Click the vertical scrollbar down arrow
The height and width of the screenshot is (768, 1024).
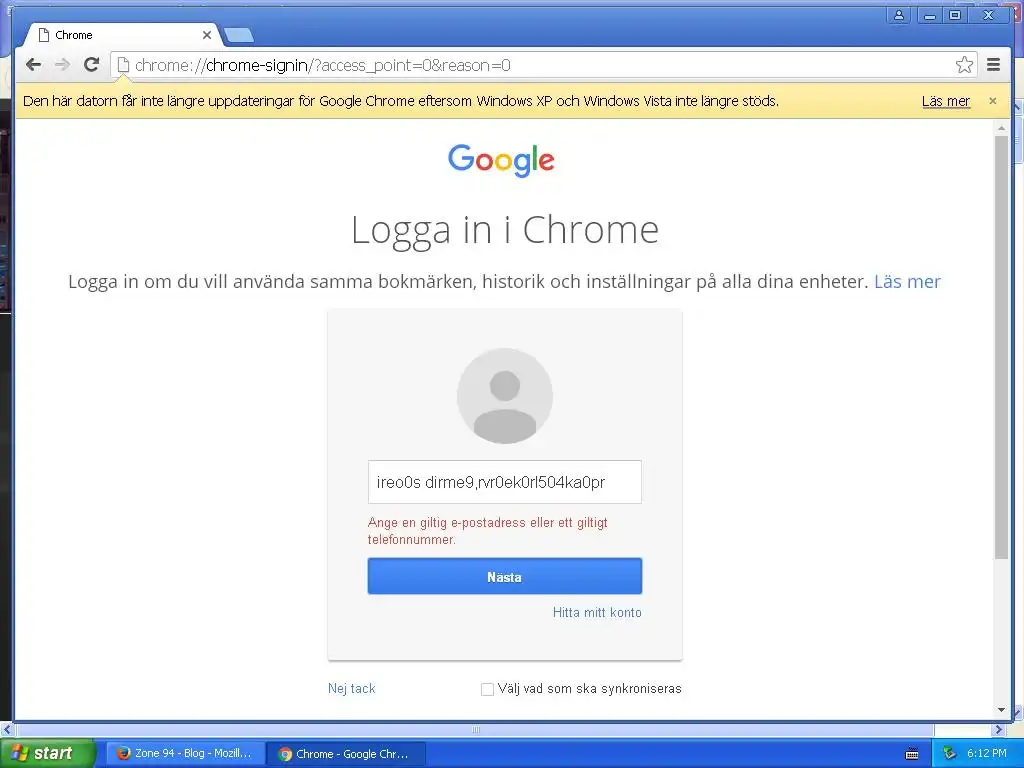coord(1001,710)
